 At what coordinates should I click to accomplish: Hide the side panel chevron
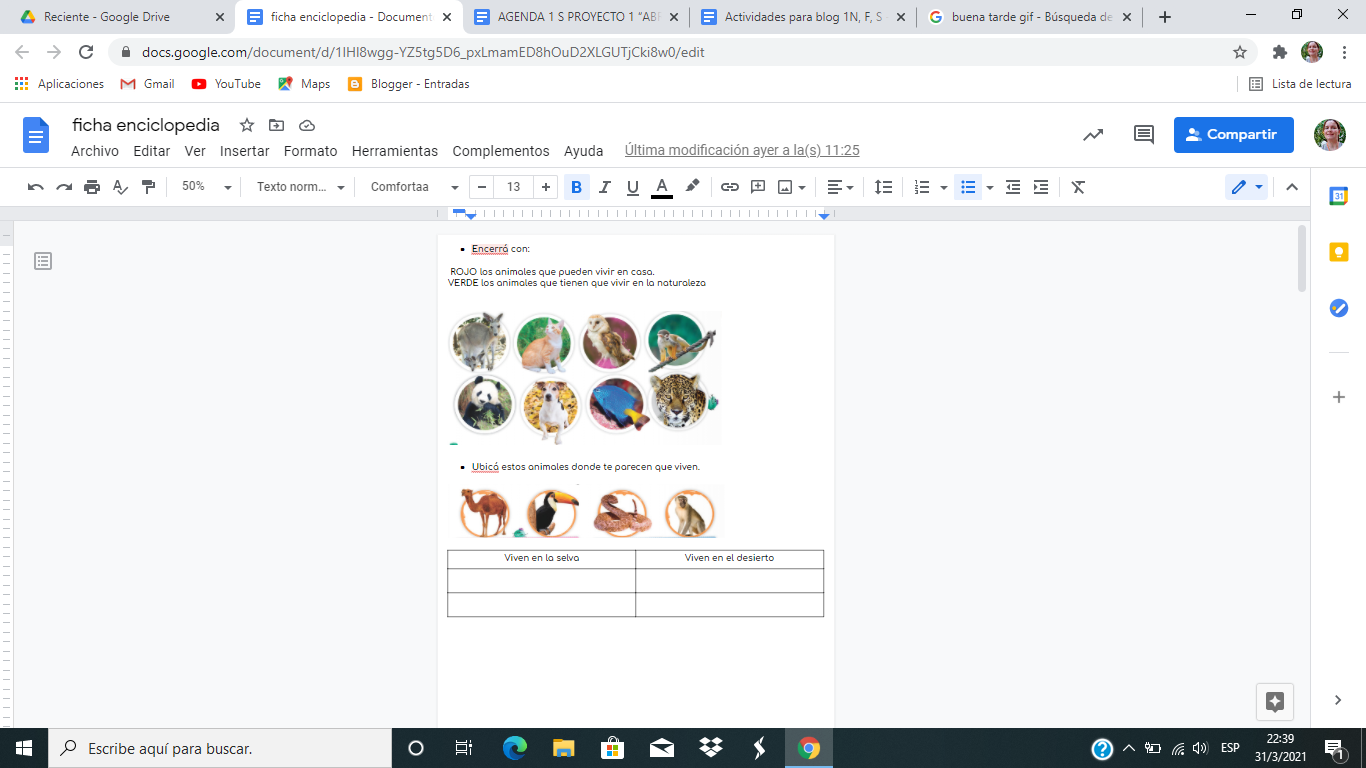[1338, 700]
